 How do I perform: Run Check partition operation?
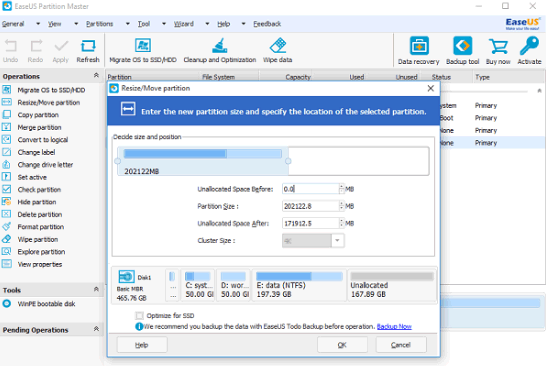point(39,189)
